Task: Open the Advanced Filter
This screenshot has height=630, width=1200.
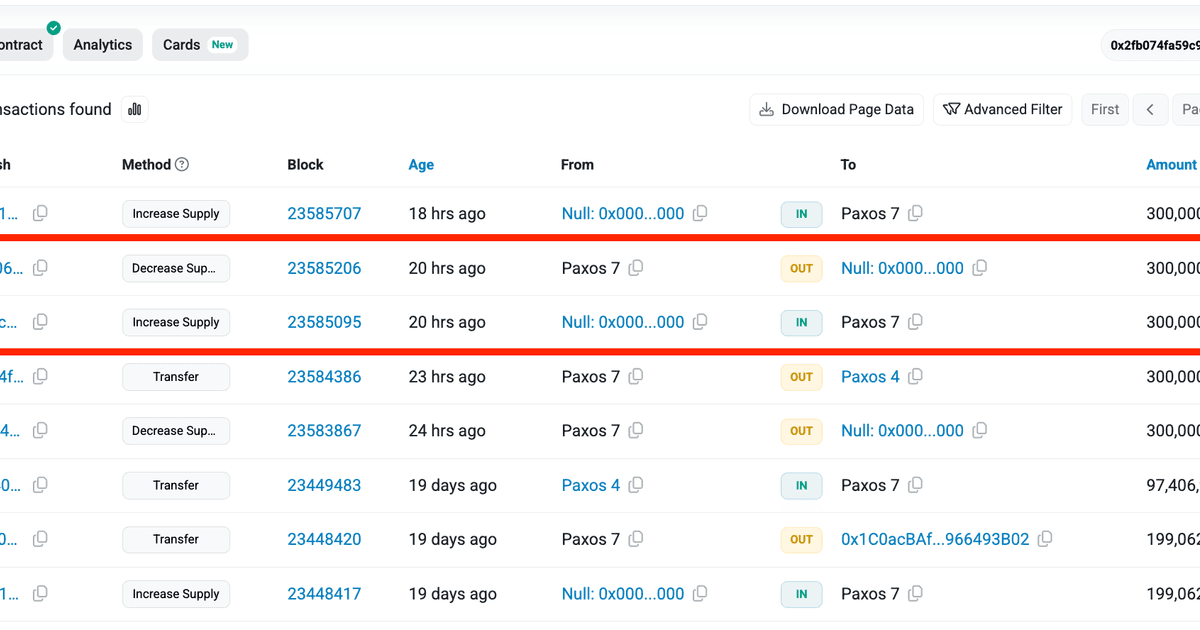Action: pos(1003,110)
